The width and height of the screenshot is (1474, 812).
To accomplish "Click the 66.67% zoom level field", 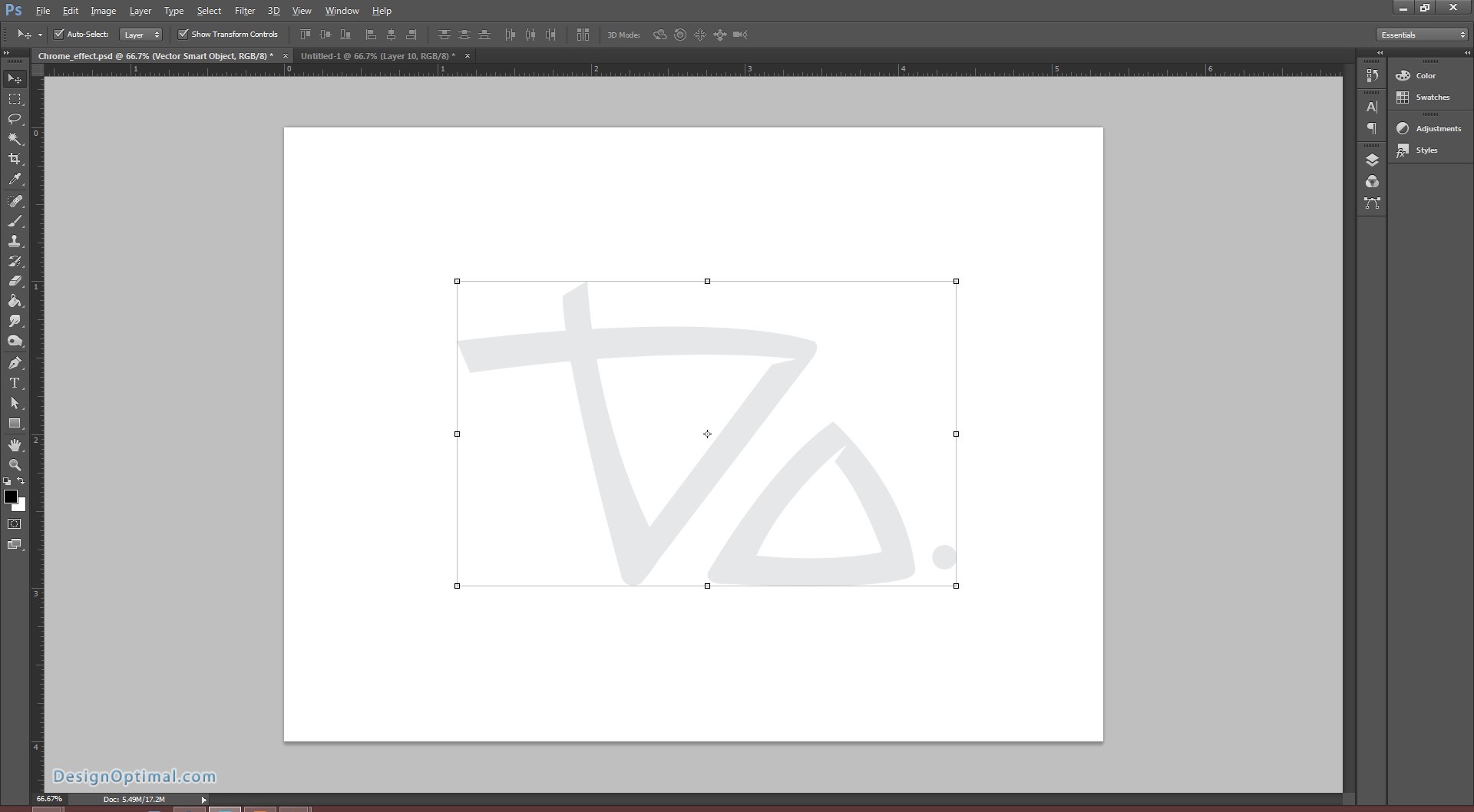I will [50, 799].
